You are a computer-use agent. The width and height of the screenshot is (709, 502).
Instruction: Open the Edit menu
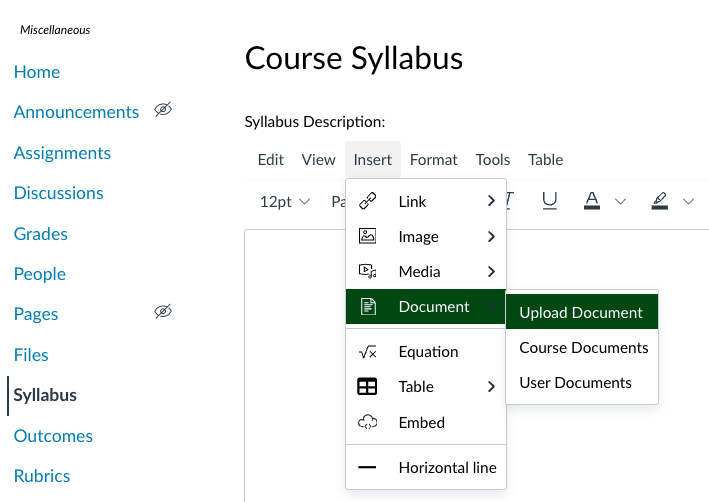pyautogui.click(x=270, y=160)
